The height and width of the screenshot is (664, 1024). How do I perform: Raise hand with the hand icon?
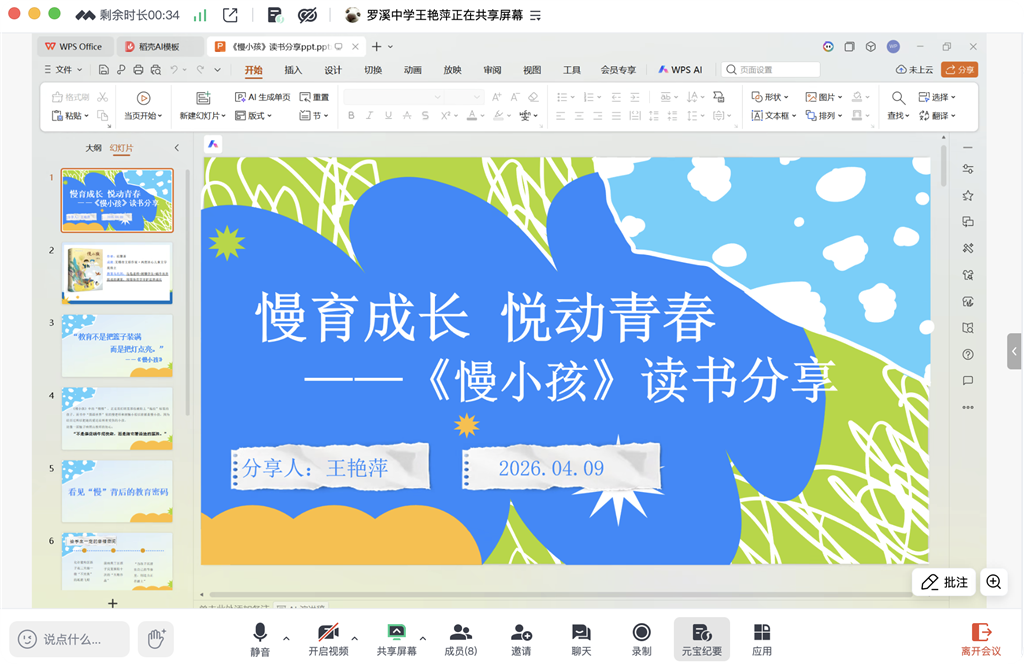tap(156, 639)
